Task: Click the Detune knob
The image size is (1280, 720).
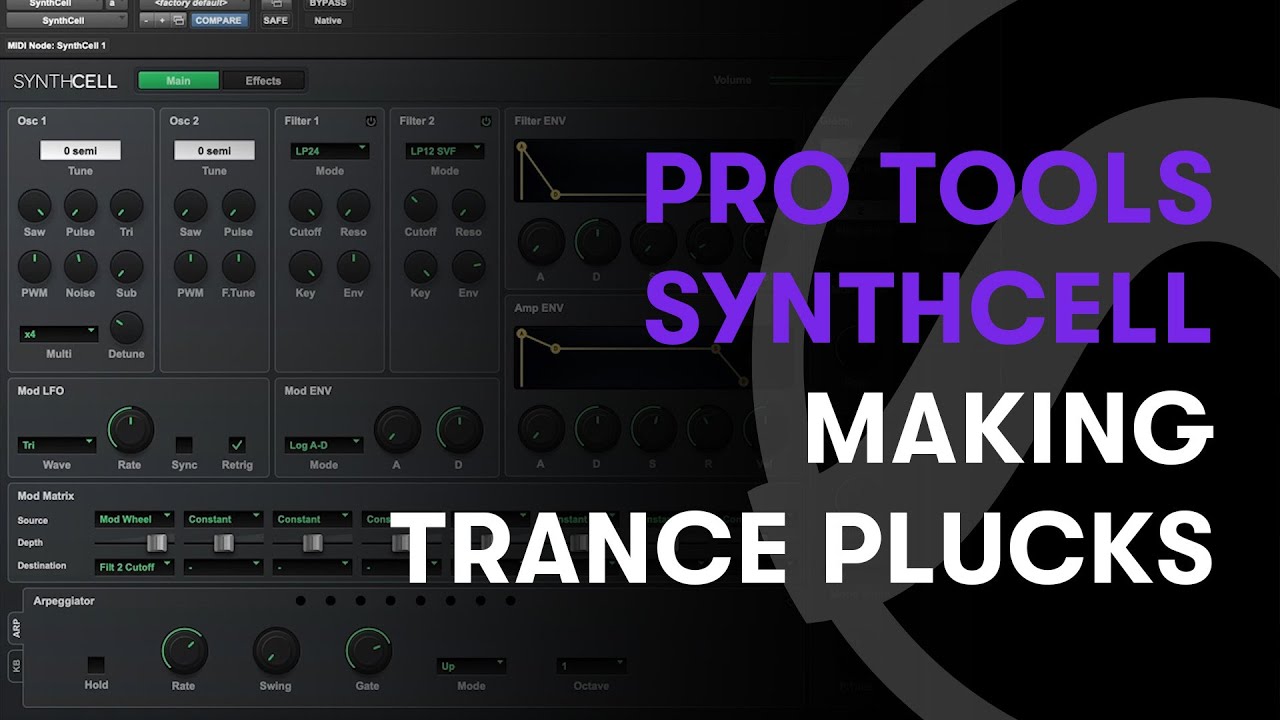Action: [127, 327]
